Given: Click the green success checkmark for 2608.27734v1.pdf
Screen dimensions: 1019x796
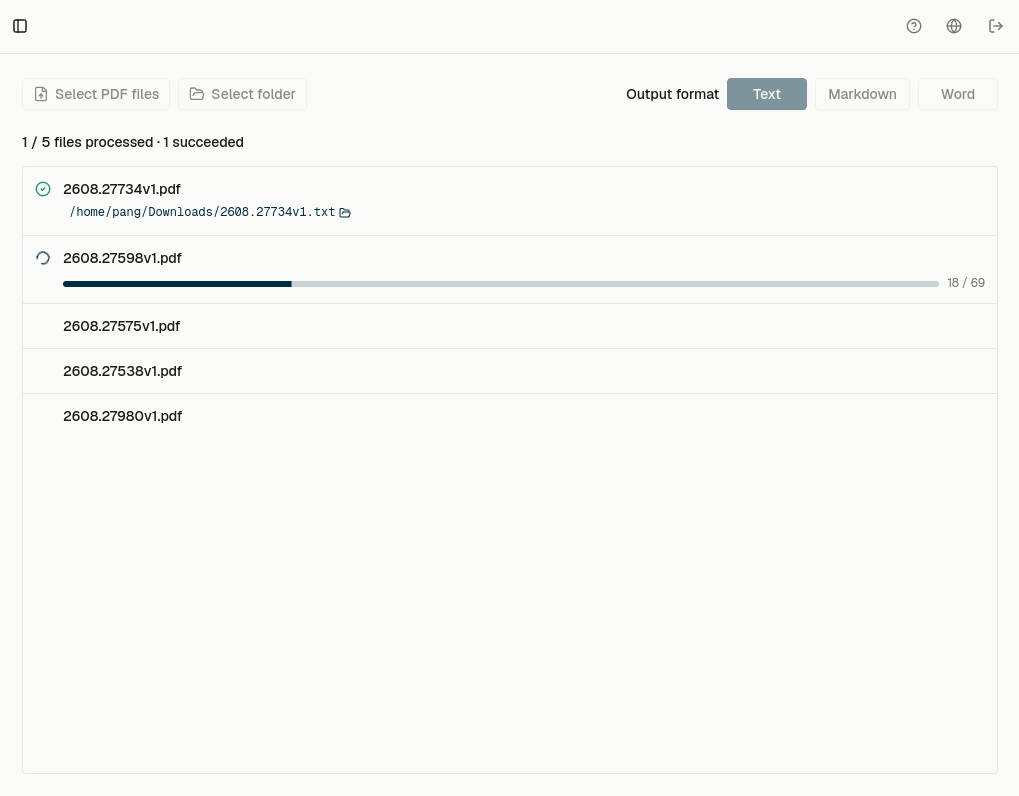Looking at the screenshot, I should (43, 189).
